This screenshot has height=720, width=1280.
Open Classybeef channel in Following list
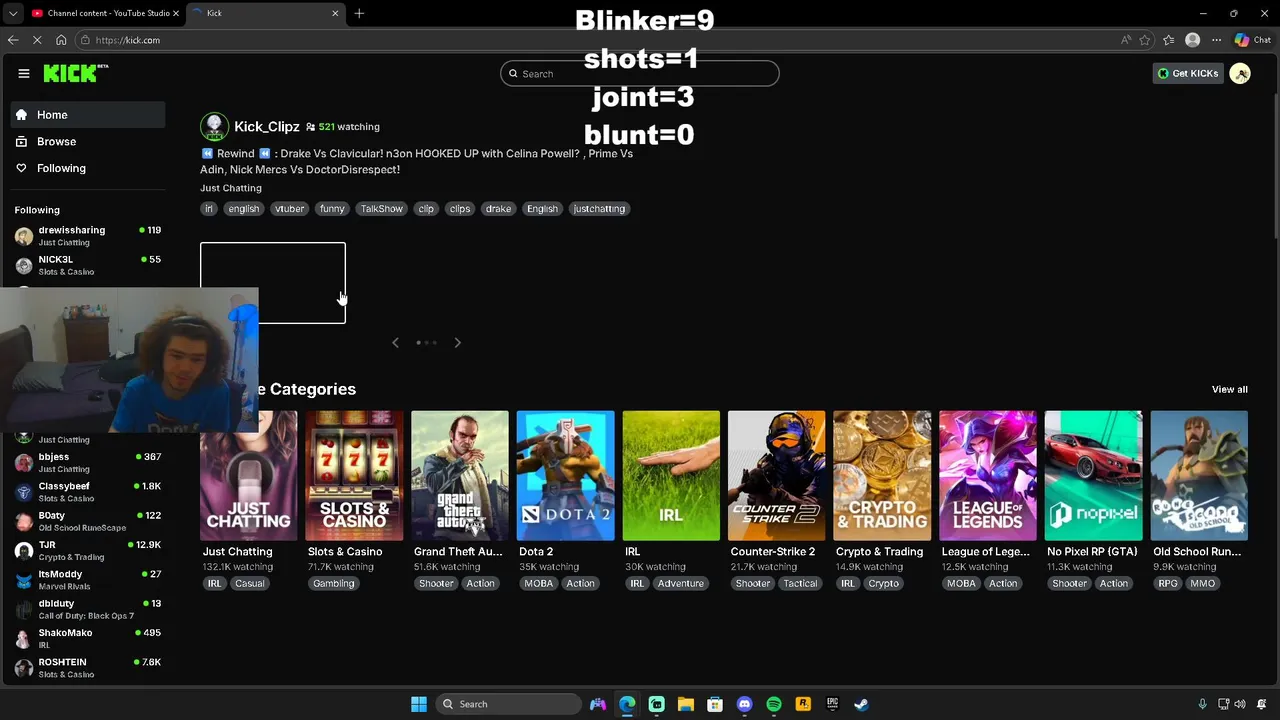88,492
